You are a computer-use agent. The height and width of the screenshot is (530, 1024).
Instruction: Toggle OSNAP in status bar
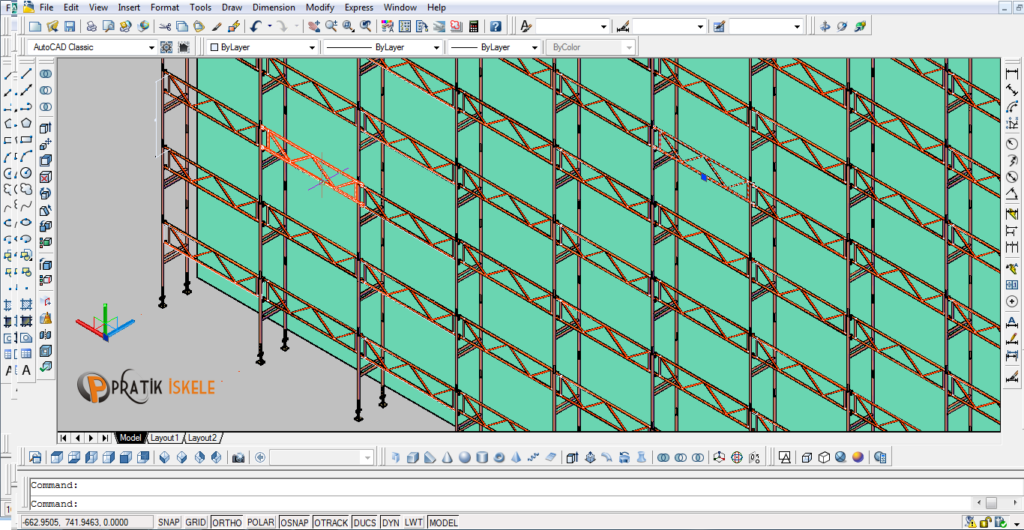295,522
